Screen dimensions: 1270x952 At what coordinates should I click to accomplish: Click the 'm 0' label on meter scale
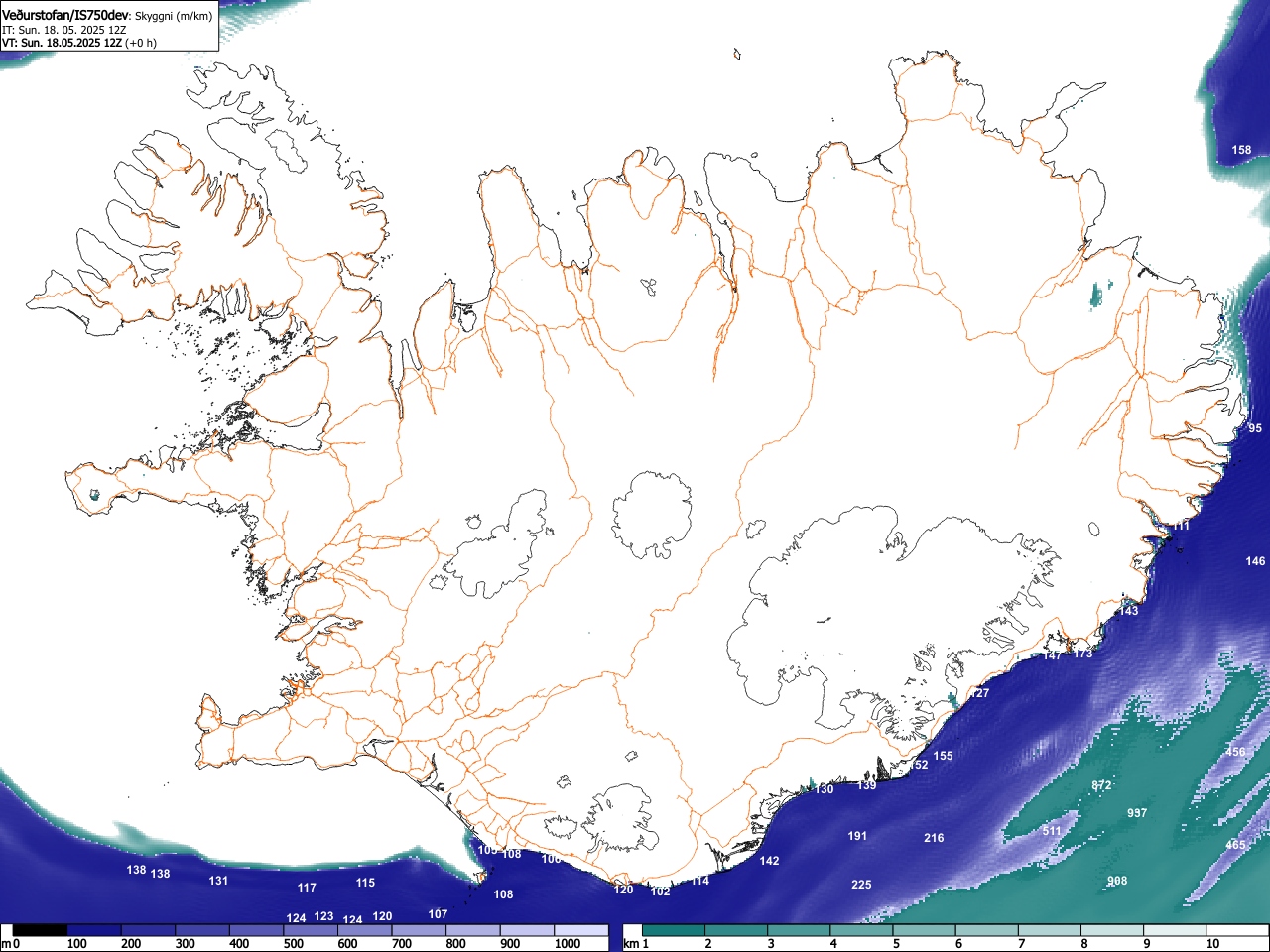[10, 944]
